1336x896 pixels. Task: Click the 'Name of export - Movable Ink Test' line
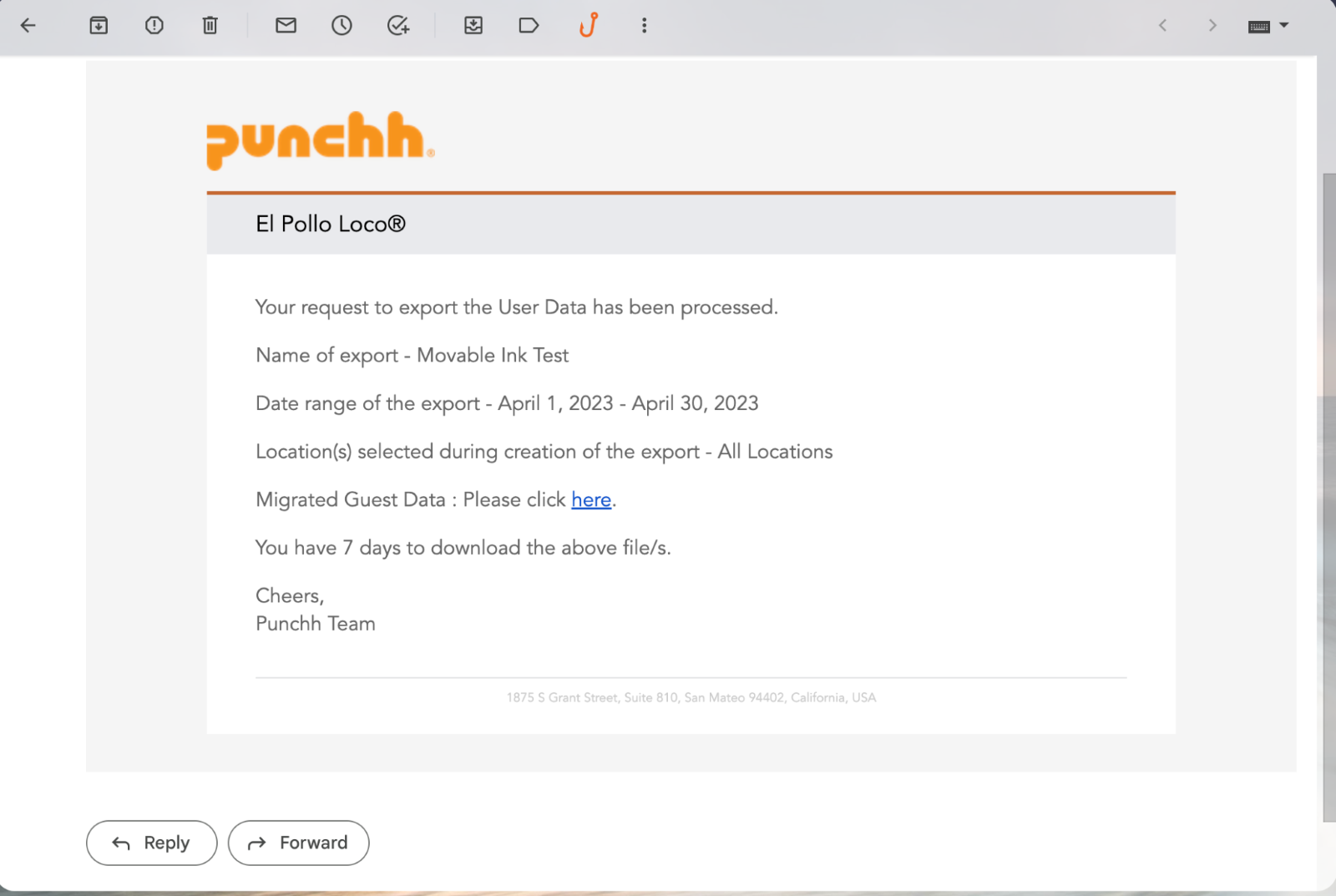[412, 356]
